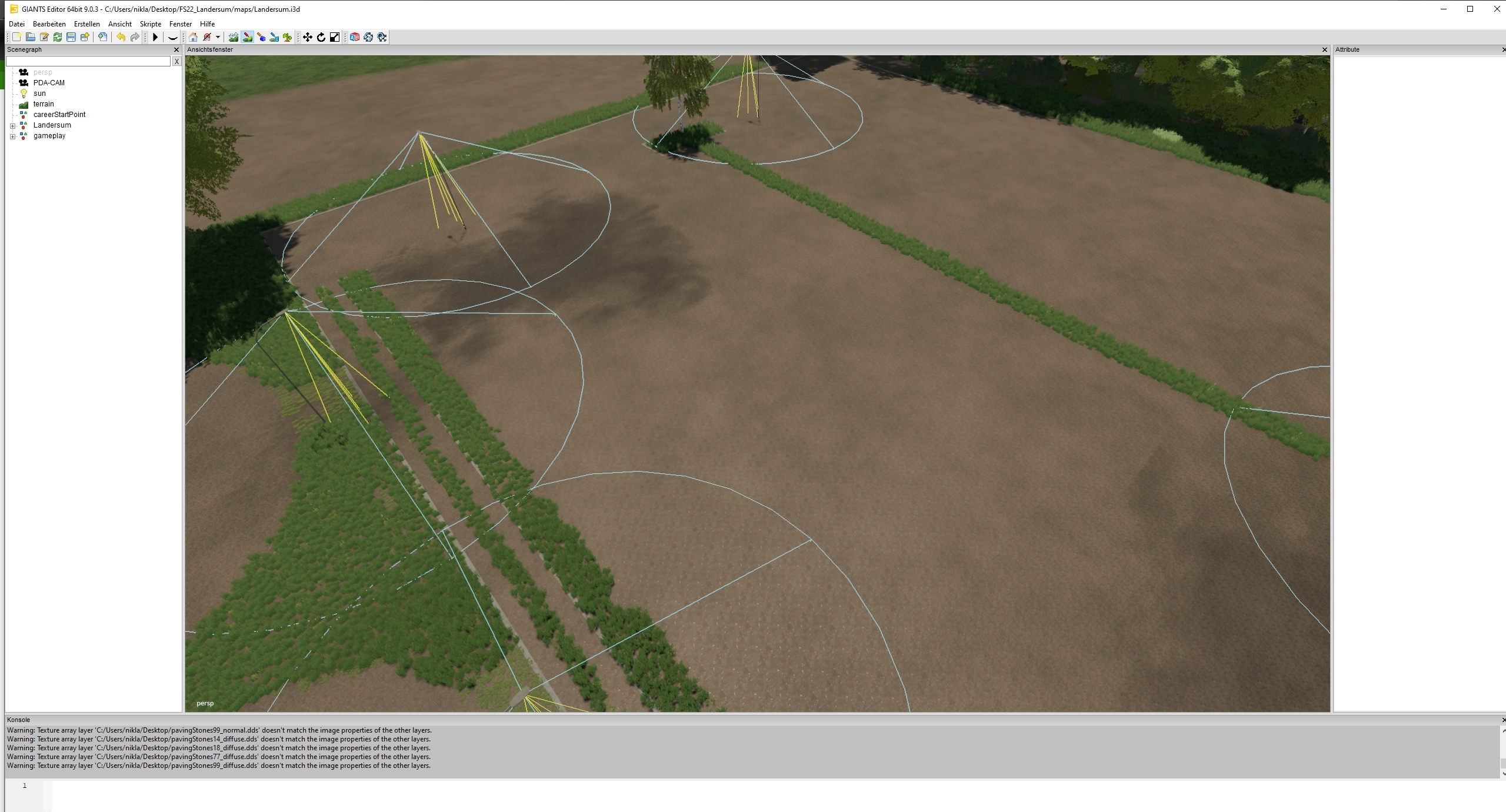Toggle the active terrain detail paint mode
This screenshot has width=1506, height=812.
[248, 37]
